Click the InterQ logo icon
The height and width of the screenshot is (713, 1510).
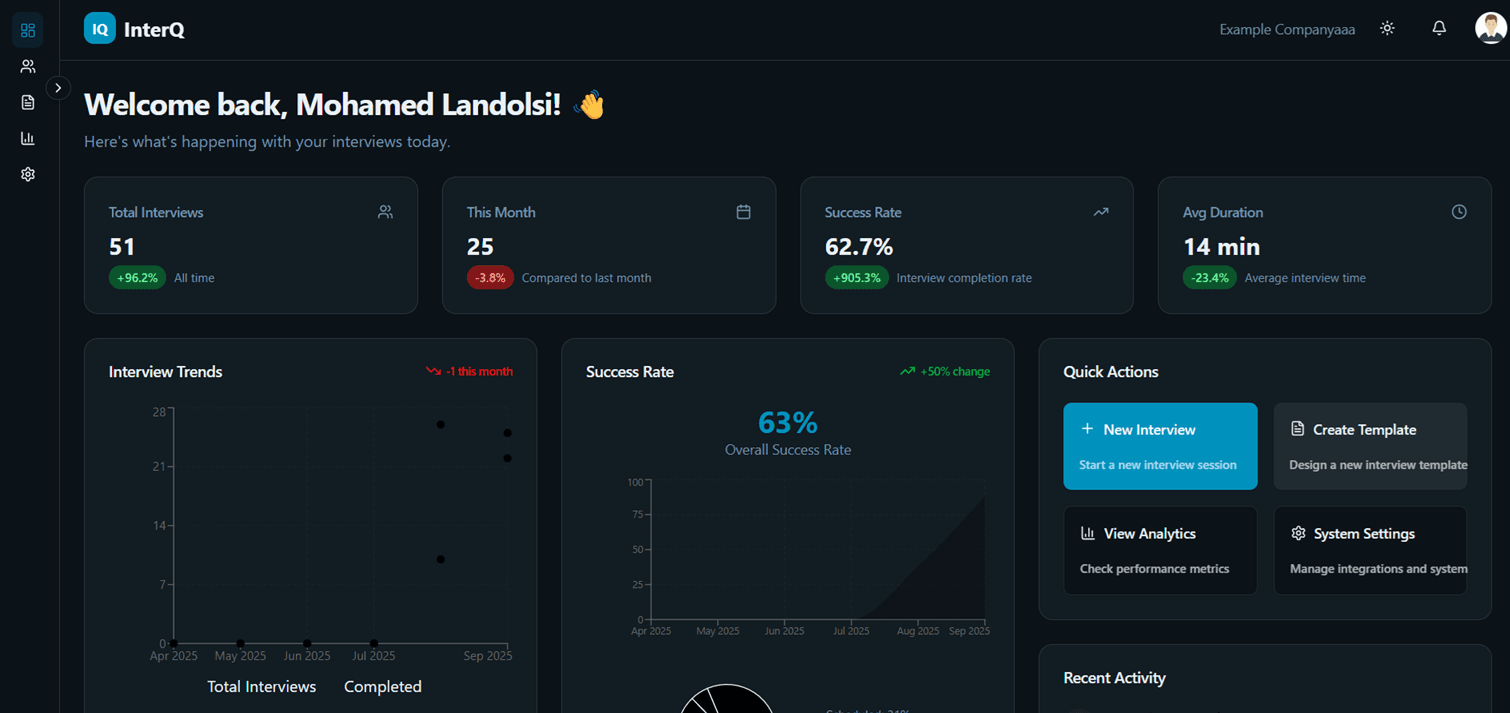[x=100, y=29]
